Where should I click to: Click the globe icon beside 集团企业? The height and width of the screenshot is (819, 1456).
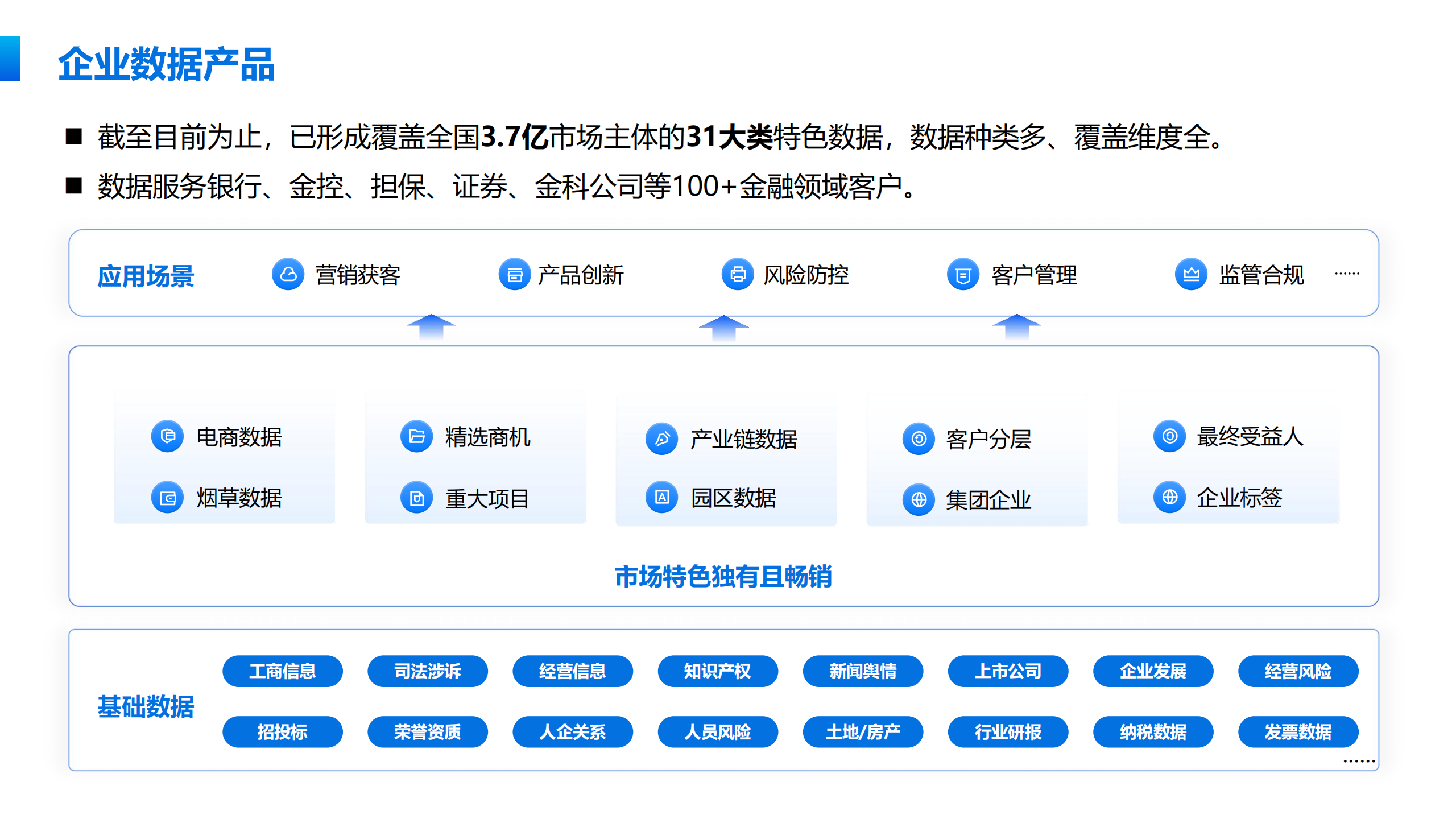[919, 500]
